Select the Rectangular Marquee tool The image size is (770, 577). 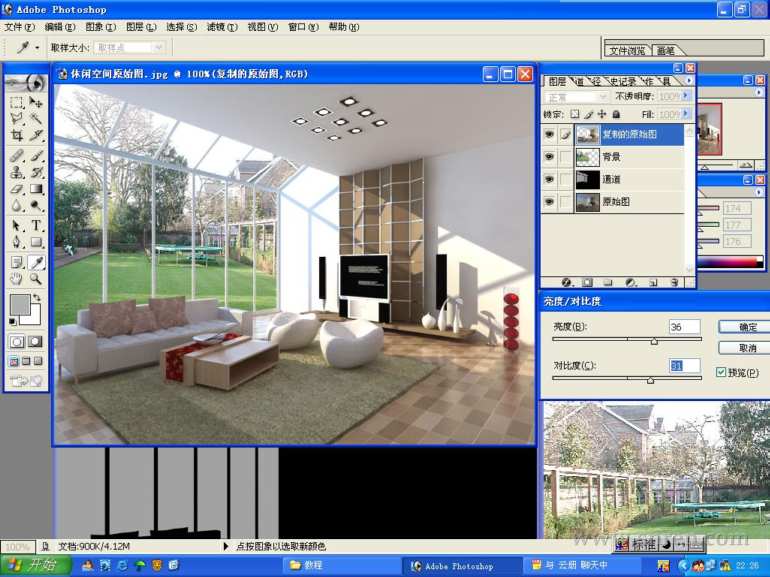17,102
